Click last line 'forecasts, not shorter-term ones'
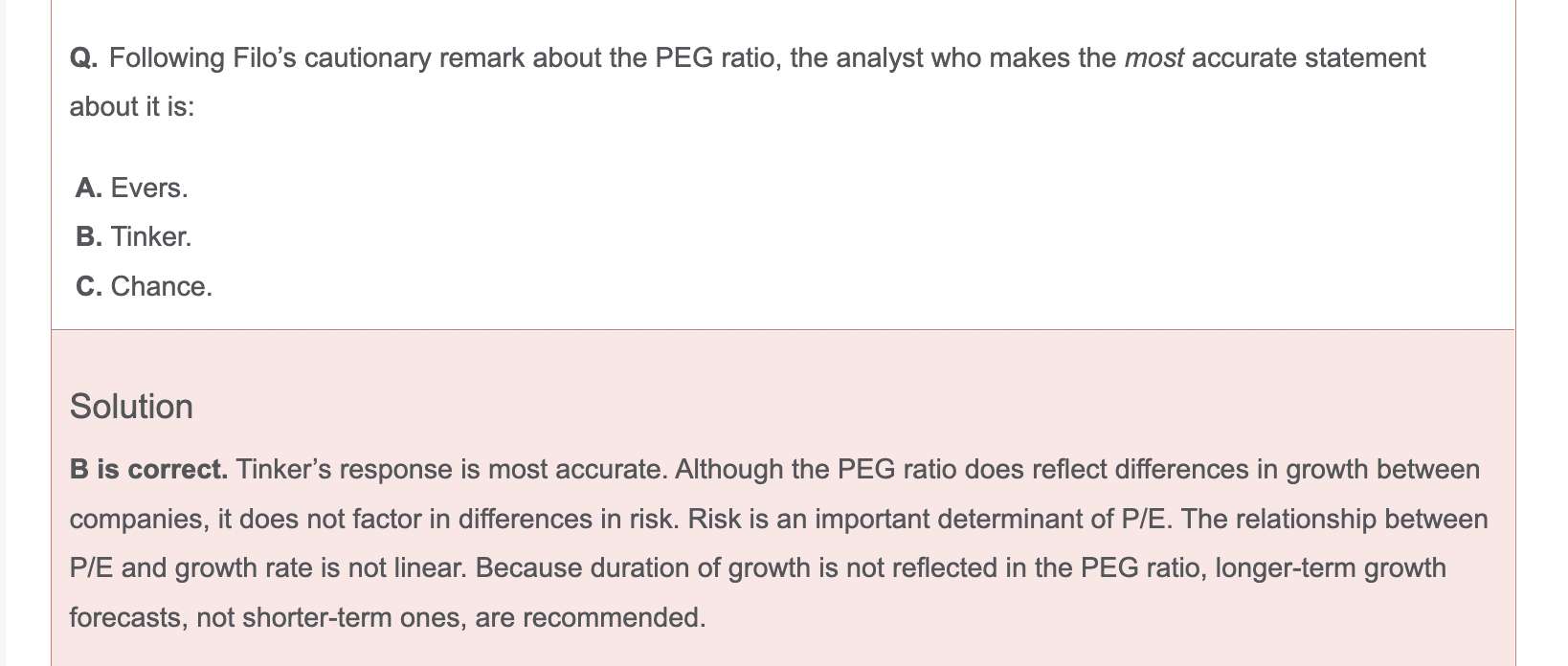The image size is (1568, 666). click(388, 617)
